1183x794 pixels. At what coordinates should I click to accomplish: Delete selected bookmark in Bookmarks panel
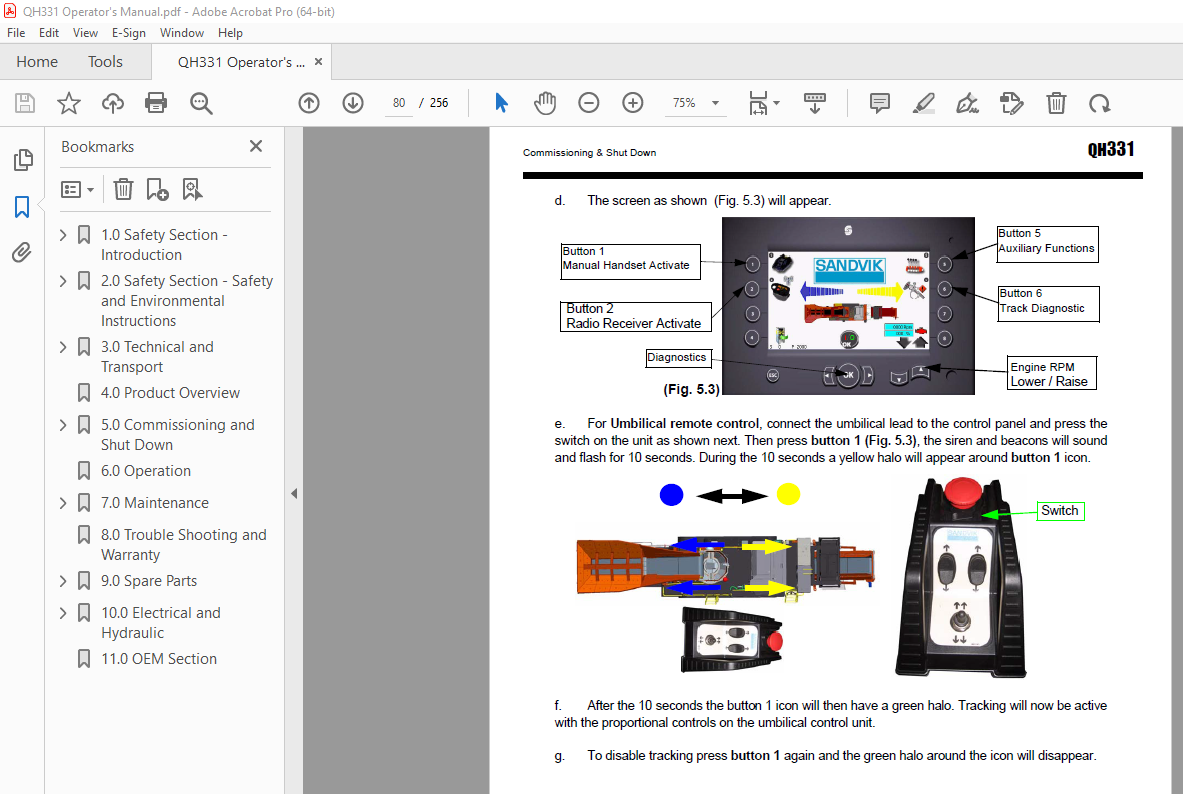click(x=123, y=189)
